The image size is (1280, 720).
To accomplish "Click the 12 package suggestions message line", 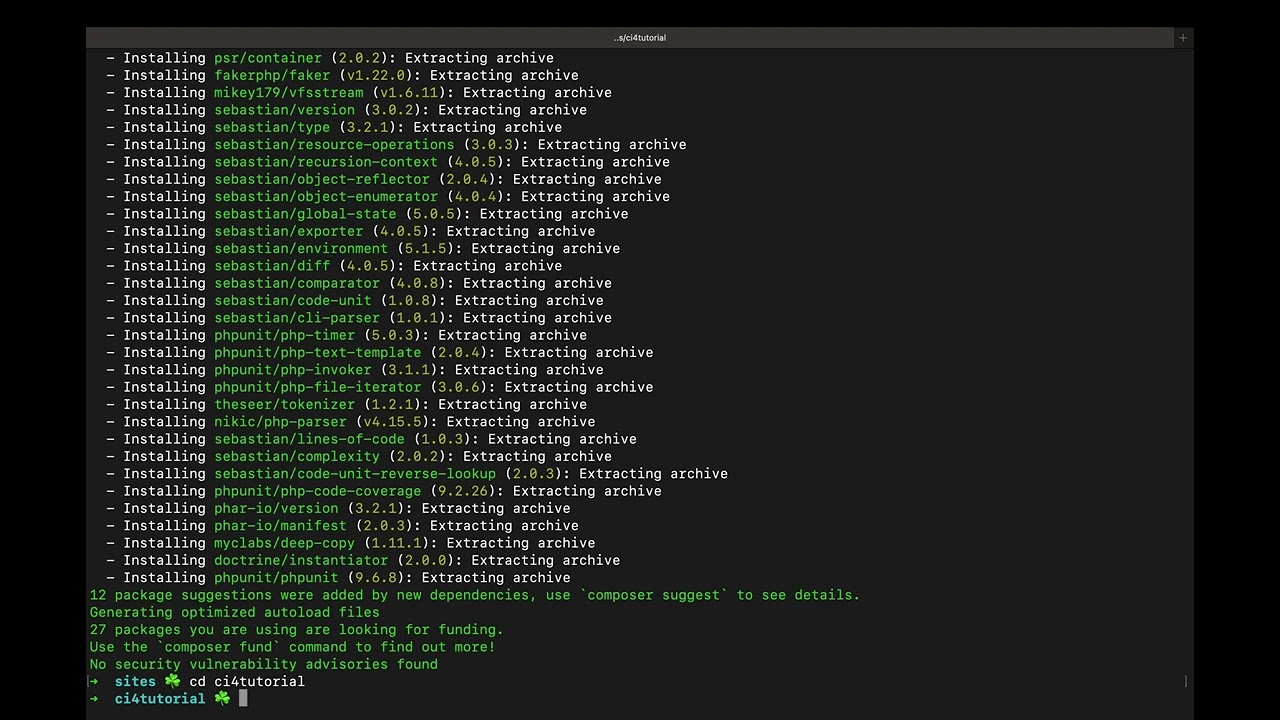I will (x=475, y=595).
